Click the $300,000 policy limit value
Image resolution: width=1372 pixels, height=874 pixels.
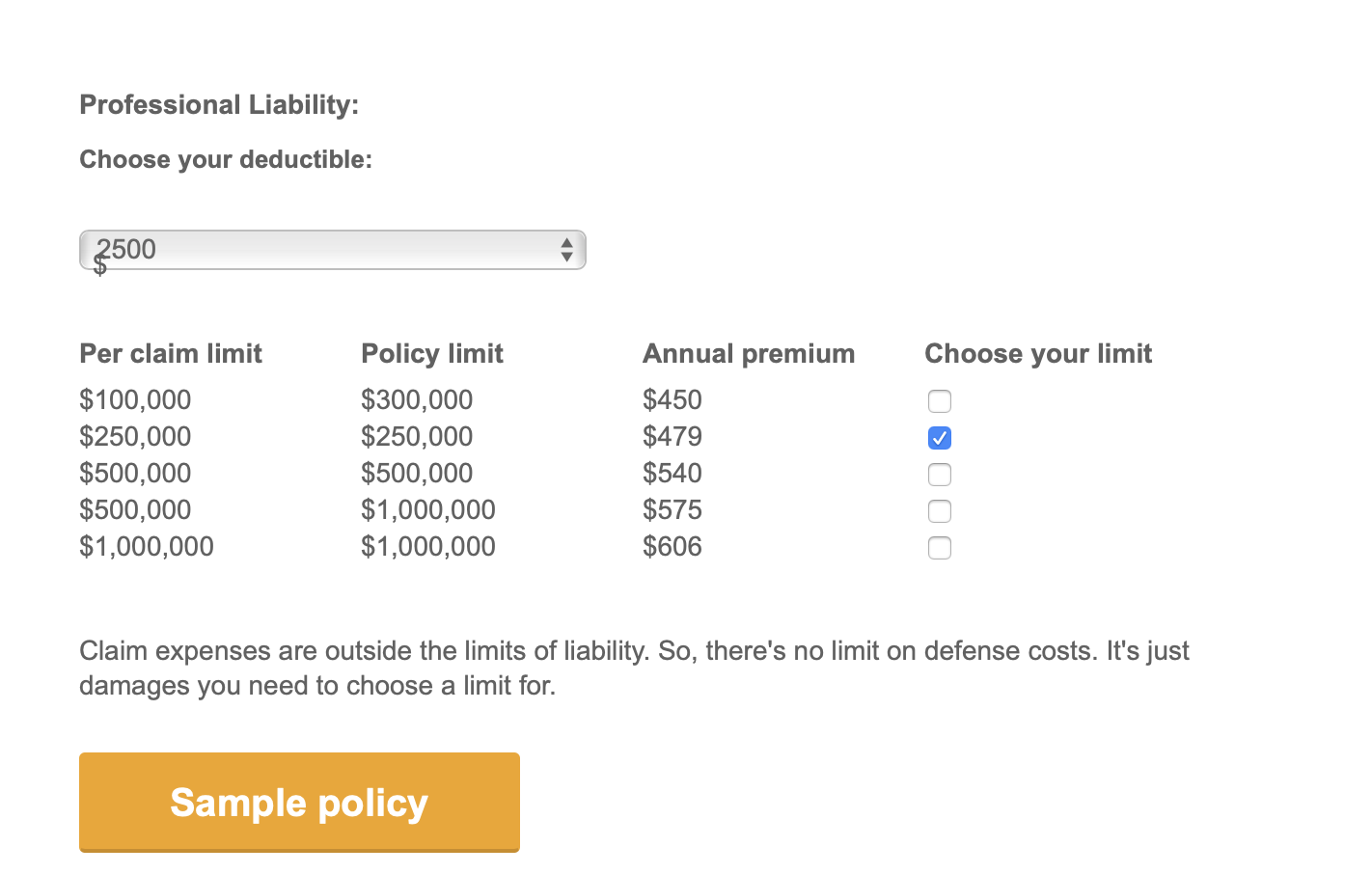pyautogui.click(x=417, y=399)
